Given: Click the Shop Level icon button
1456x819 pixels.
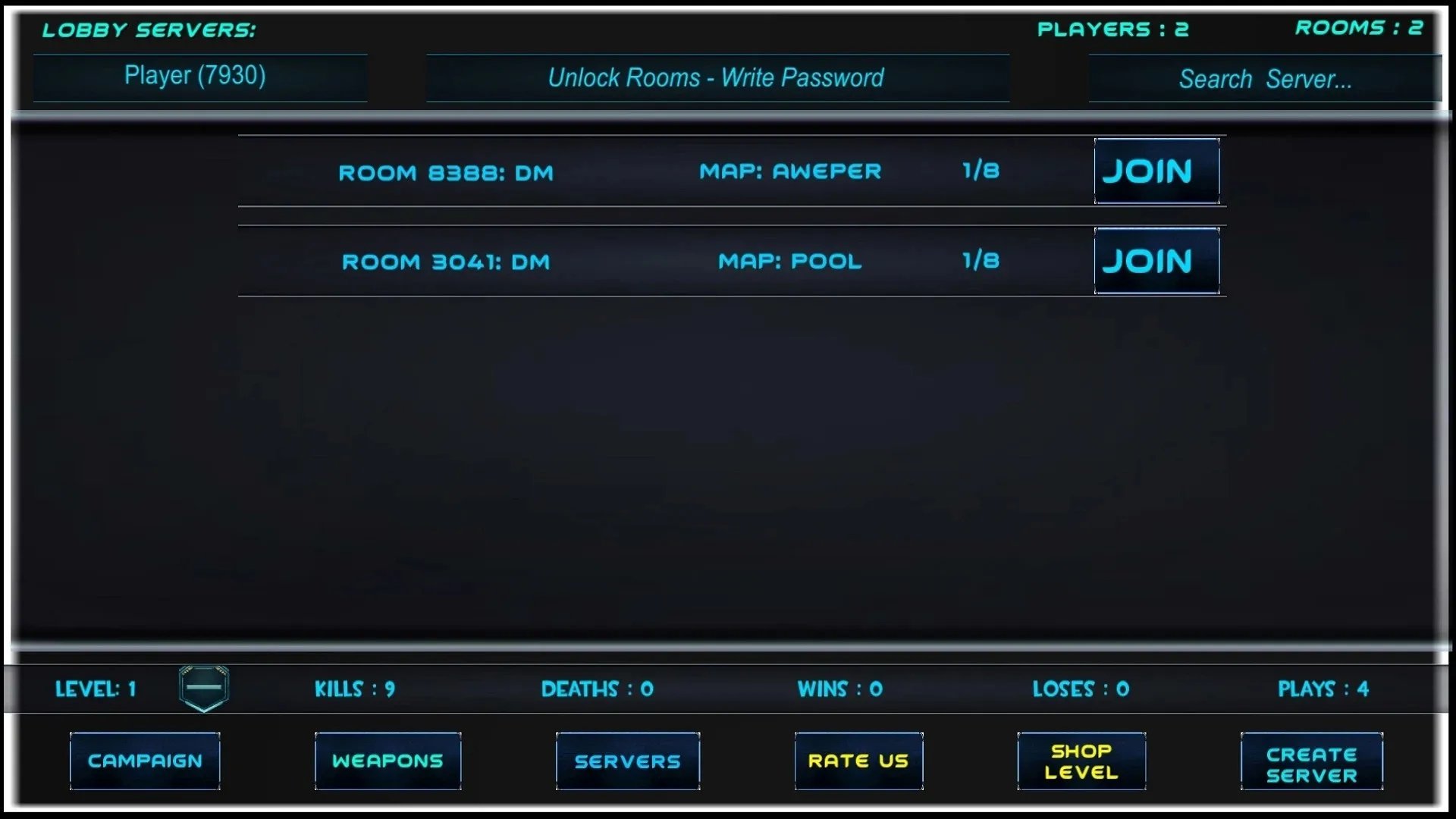Looking at the screenshot, I should (1081, 761).
